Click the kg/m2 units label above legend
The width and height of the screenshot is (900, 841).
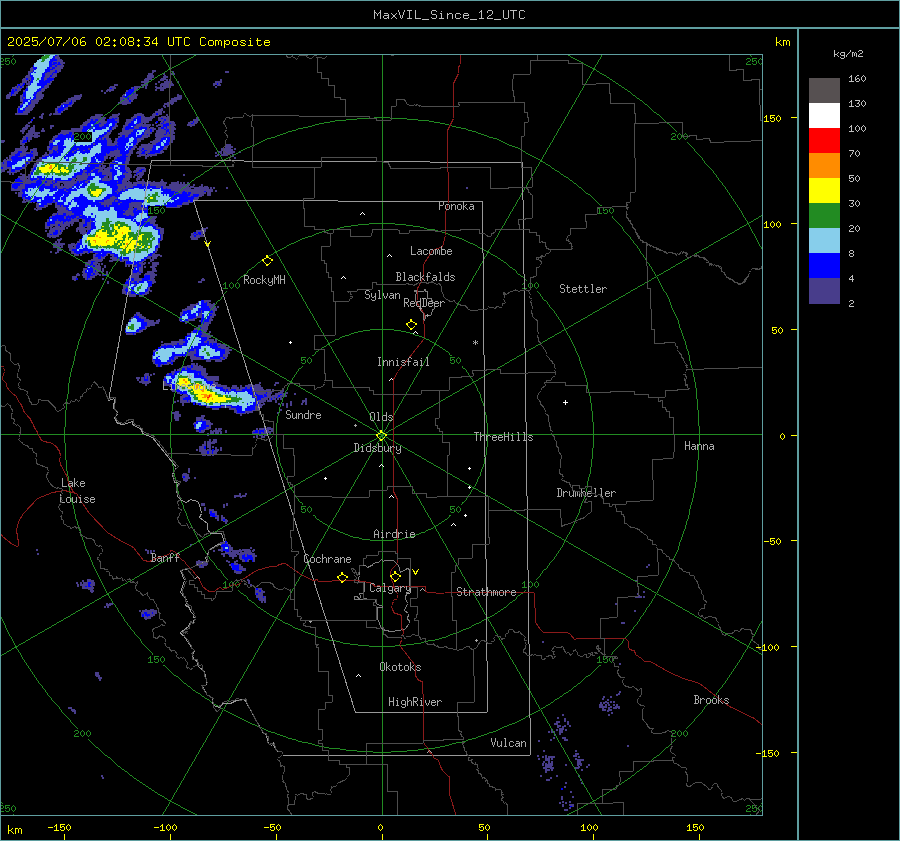tap(848, 54)
